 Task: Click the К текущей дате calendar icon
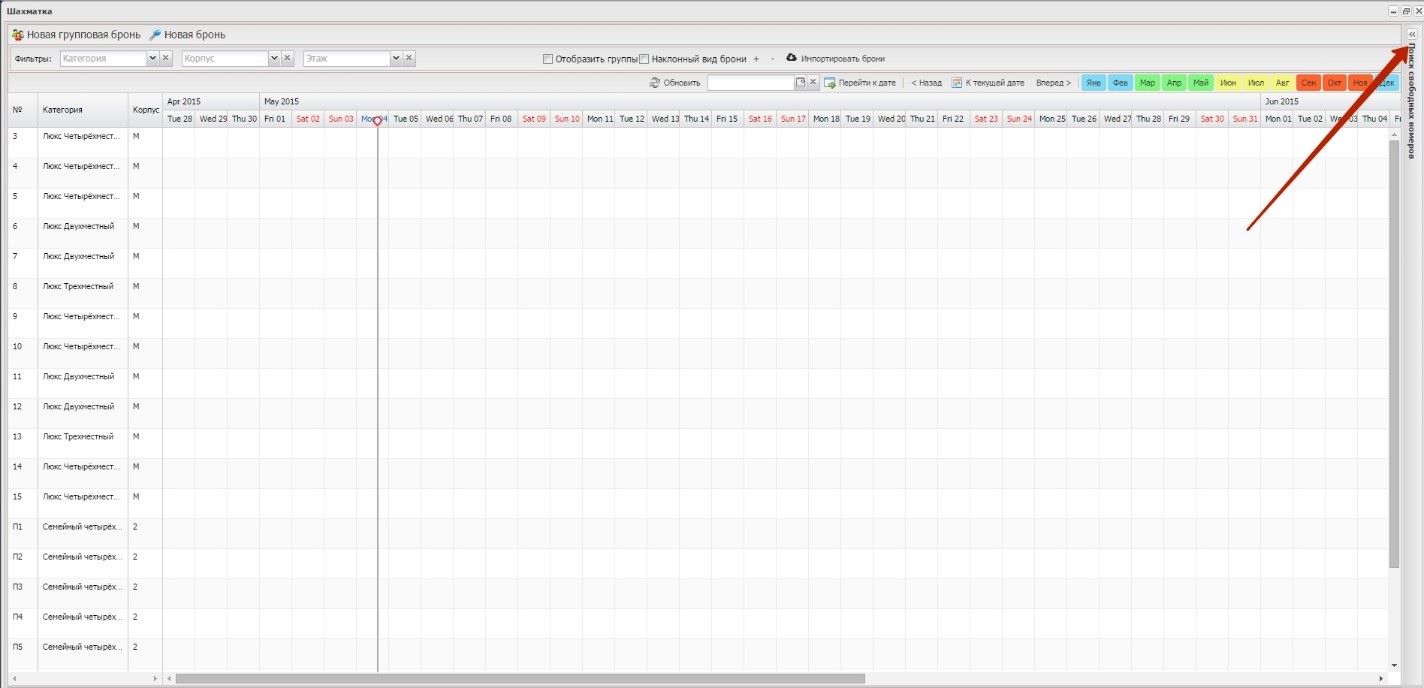(x=957, y=83)
